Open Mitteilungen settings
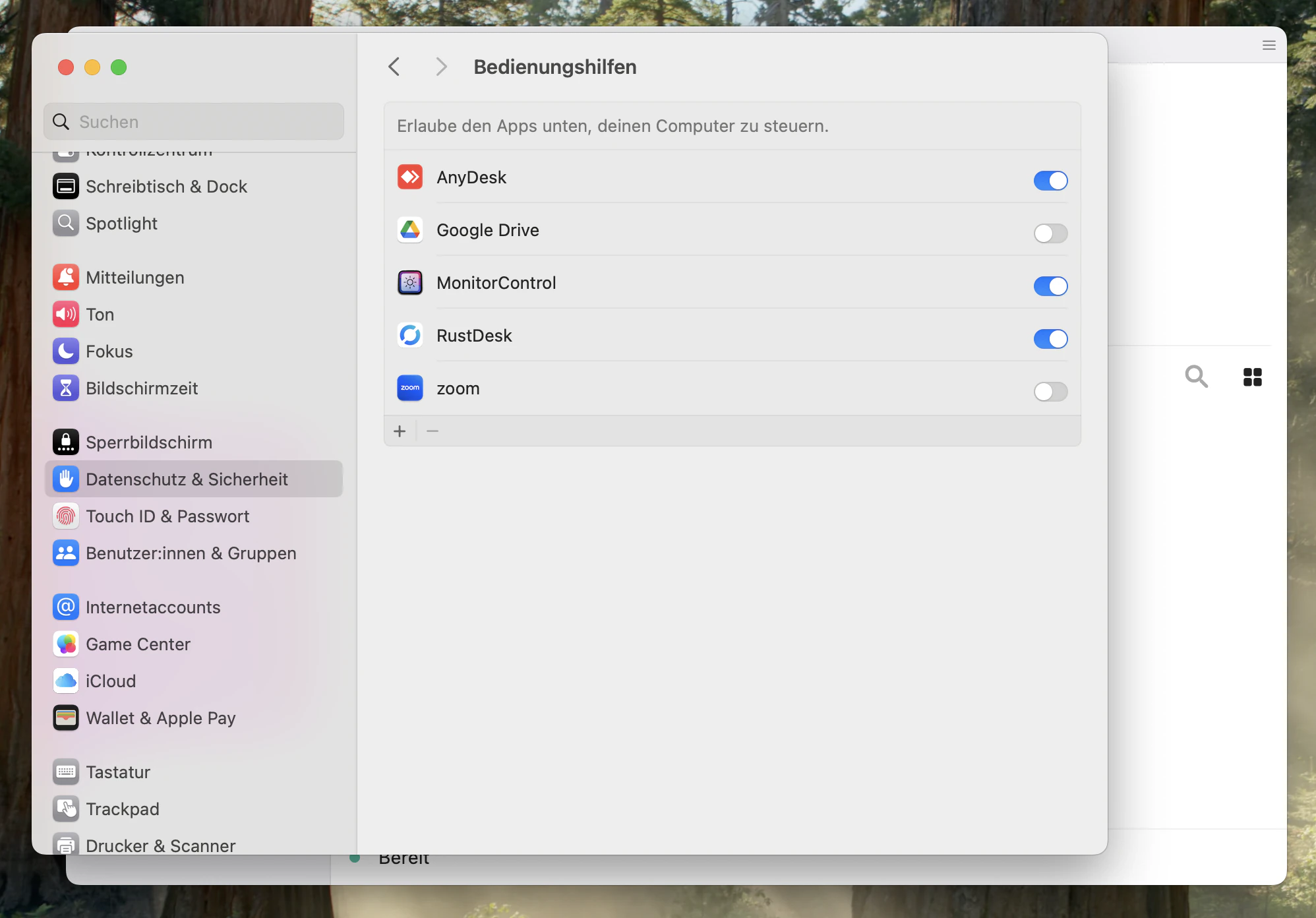This screenshot has height=918, width=1316. (x=194, y=278)
